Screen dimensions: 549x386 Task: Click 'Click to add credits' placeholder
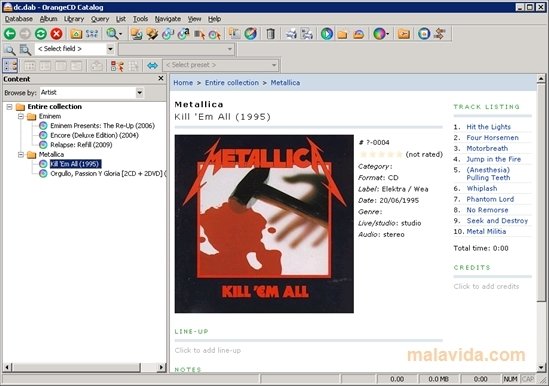click(x=486, y=287)
